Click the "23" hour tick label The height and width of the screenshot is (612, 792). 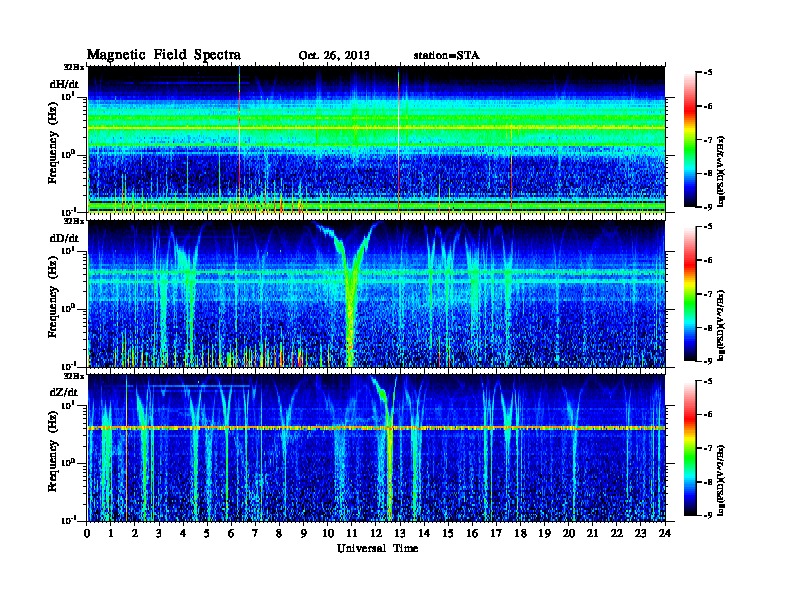640,533
